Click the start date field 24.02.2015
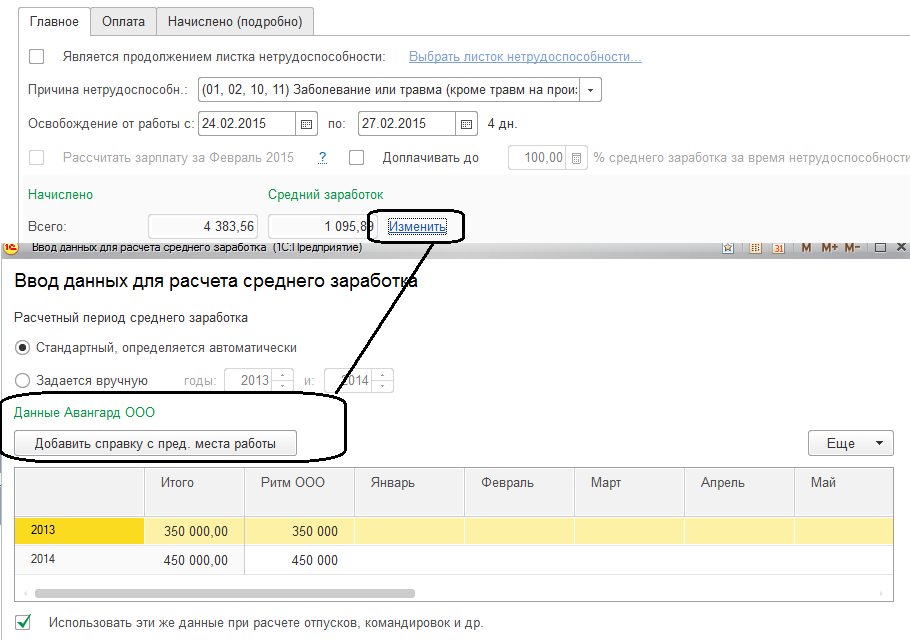This screenshot has height=640, width=910. [x=247, y=124]
